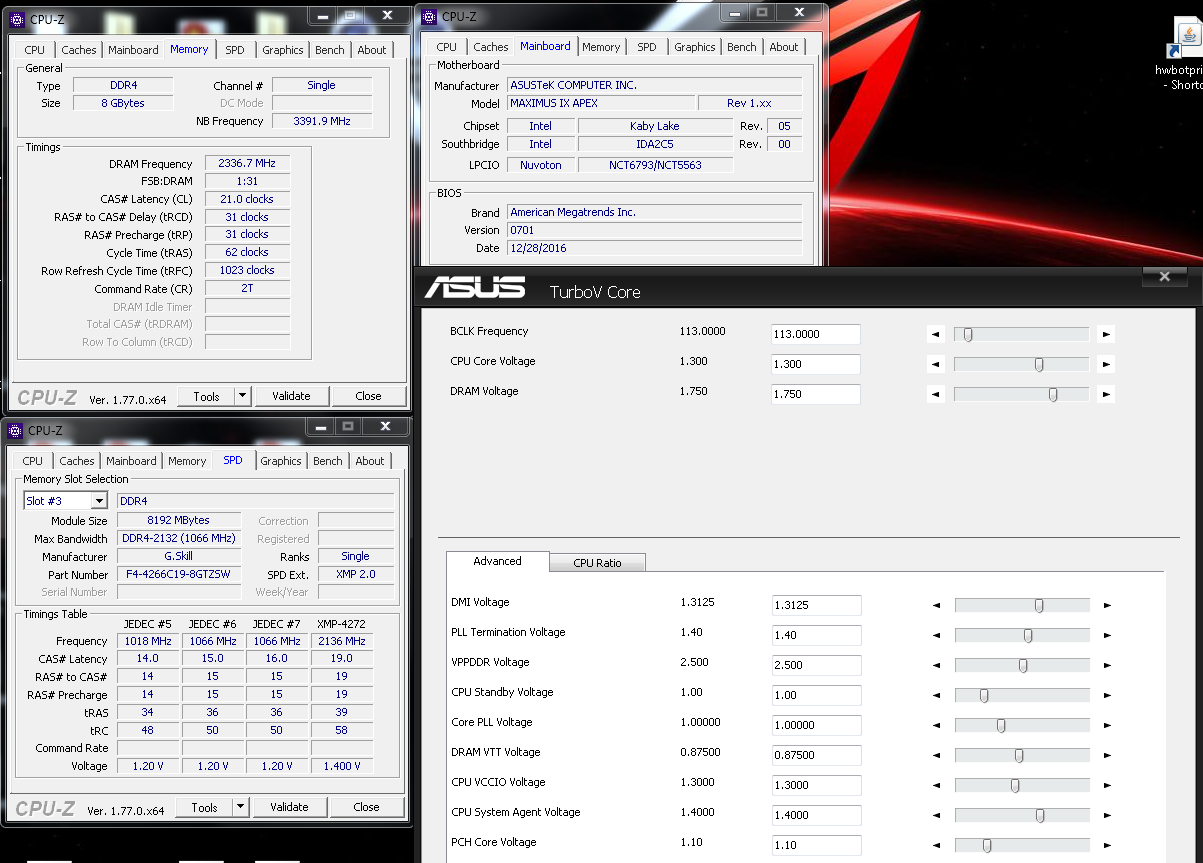Lower CPU Core Voltage using left arrow

(935, 365)
